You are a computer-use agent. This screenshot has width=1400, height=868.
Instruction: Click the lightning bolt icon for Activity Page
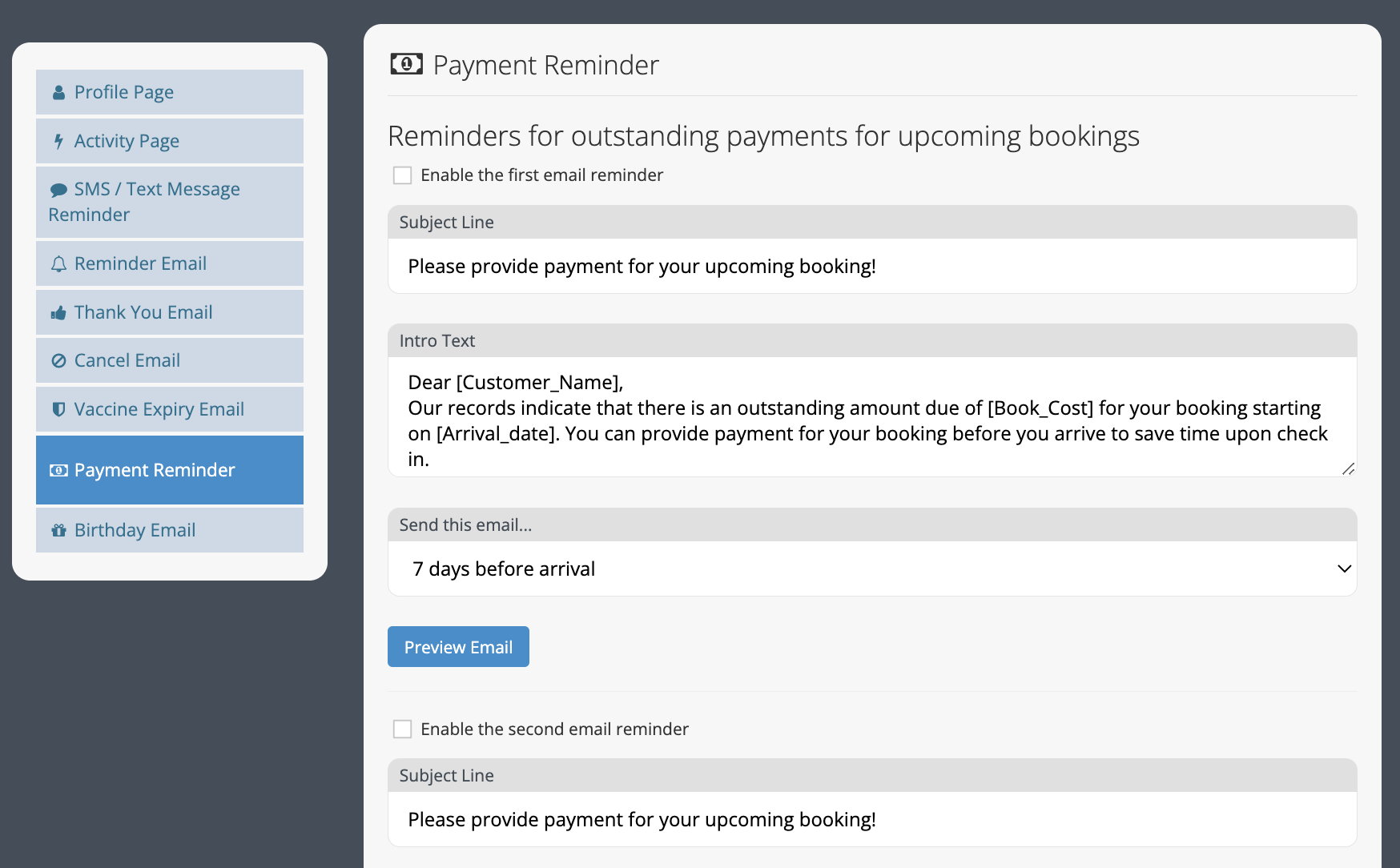tap(58, 142)
